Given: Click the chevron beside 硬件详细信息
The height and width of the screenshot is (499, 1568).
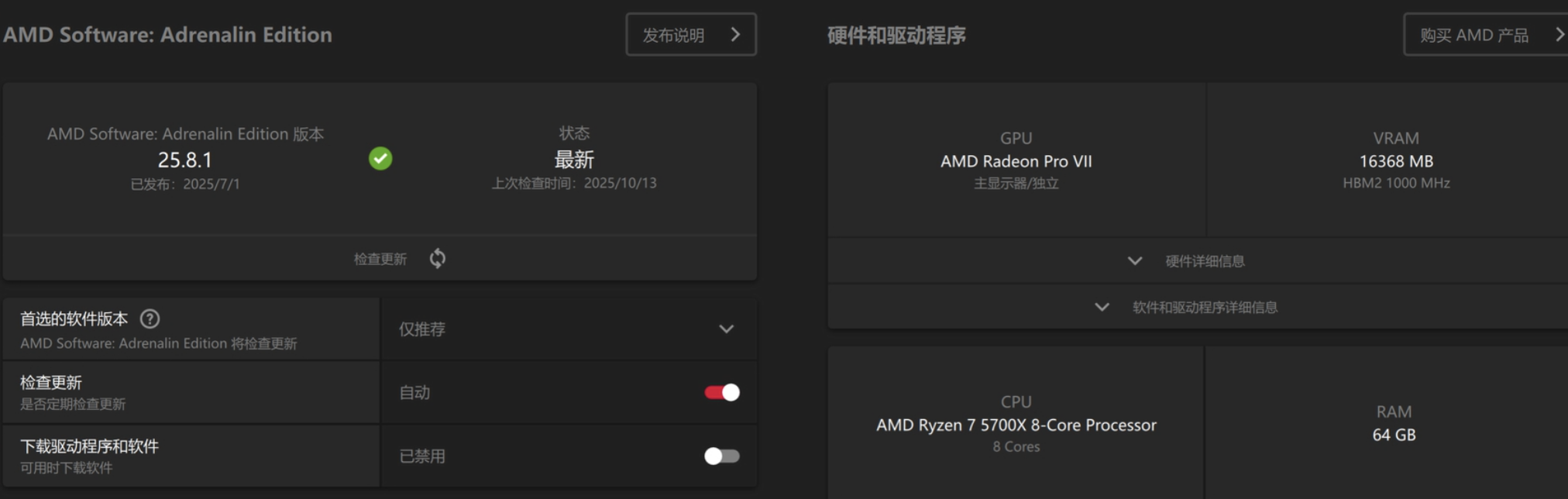Looking at the screenshot, I should tap(1135, 261).
